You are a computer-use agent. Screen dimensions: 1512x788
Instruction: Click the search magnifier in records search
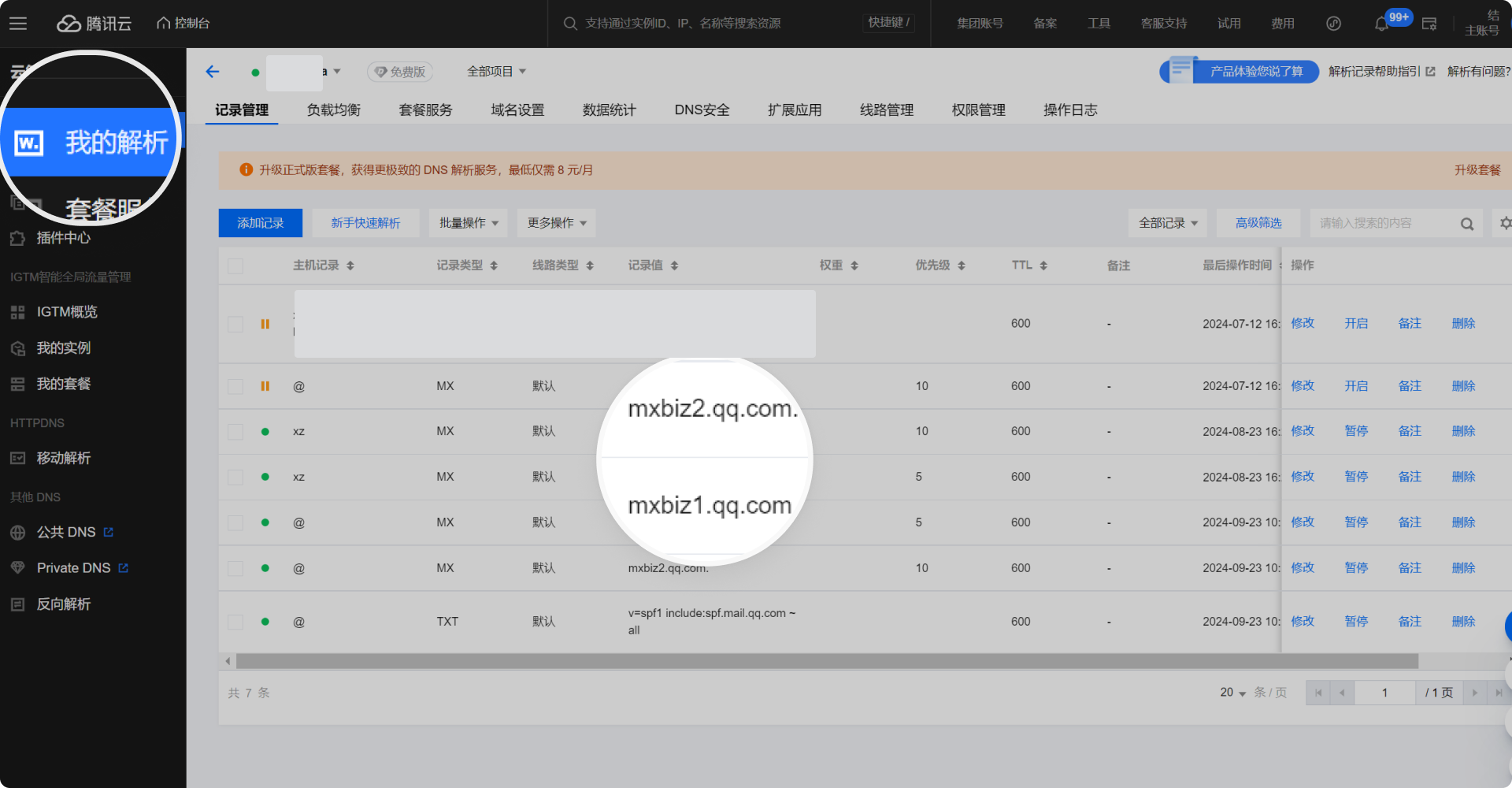pyautogui.click(x=1467, y=224)
